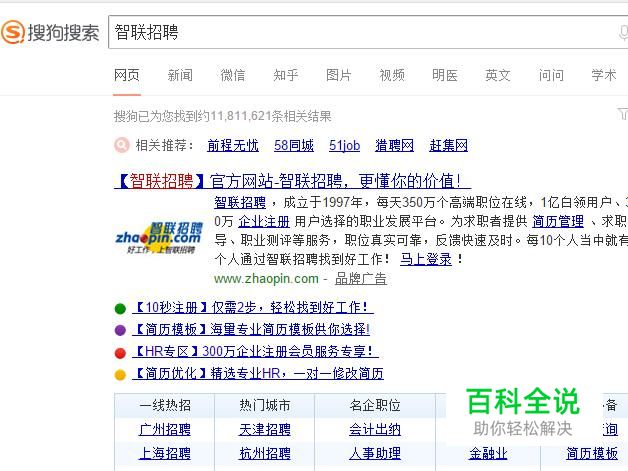
Task: Open the 天津招聘 link
Action: click(x=265, y=429)
